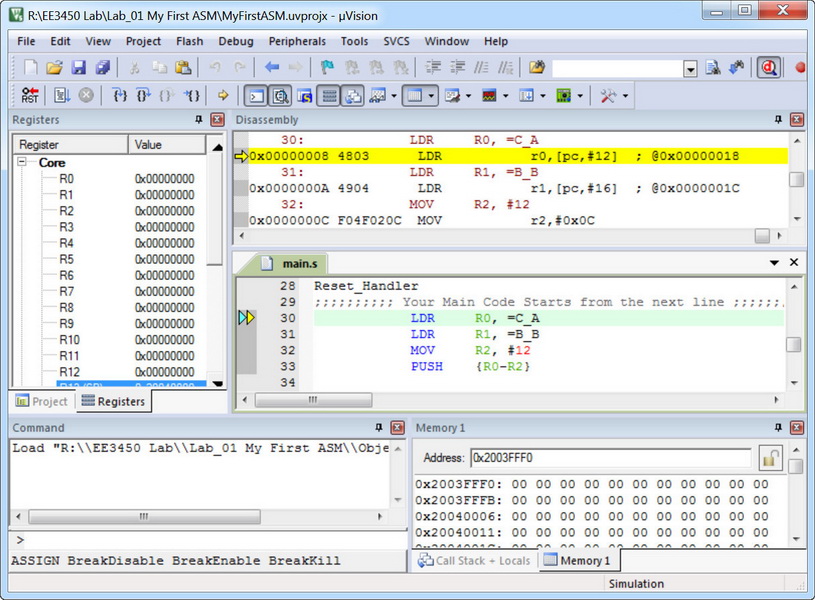This screenshot has height=600, width=815.
Task: Click the Save file icon
Action: click(78, 68)
